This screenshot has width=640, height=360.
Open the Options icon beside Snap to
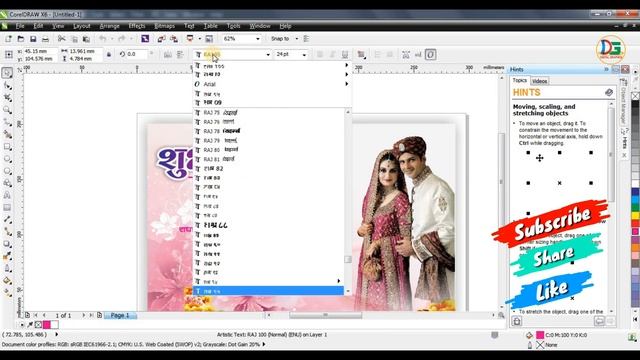pos(306,39)
